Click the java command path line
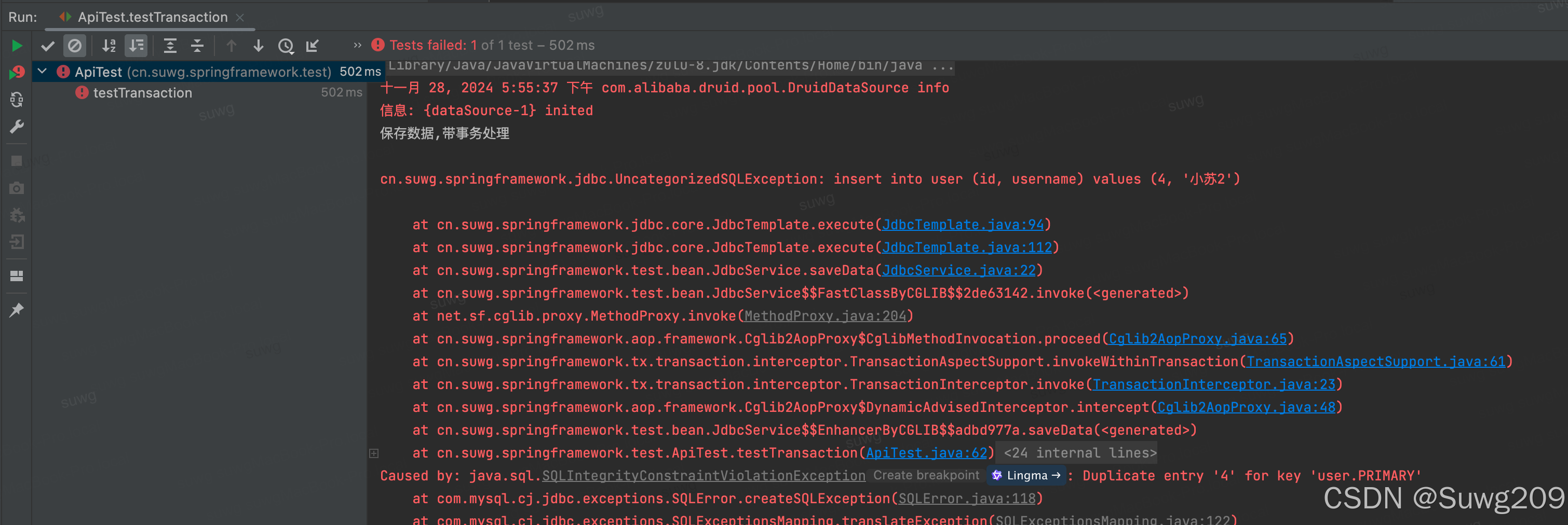The image size is (1568, 525). [x=671, y=66]
